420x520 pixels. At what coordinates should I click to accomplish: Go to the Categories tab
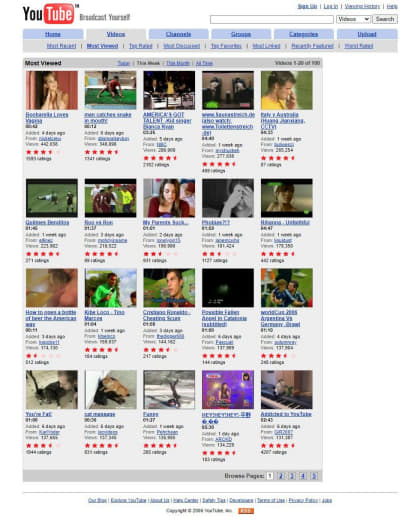303,34
